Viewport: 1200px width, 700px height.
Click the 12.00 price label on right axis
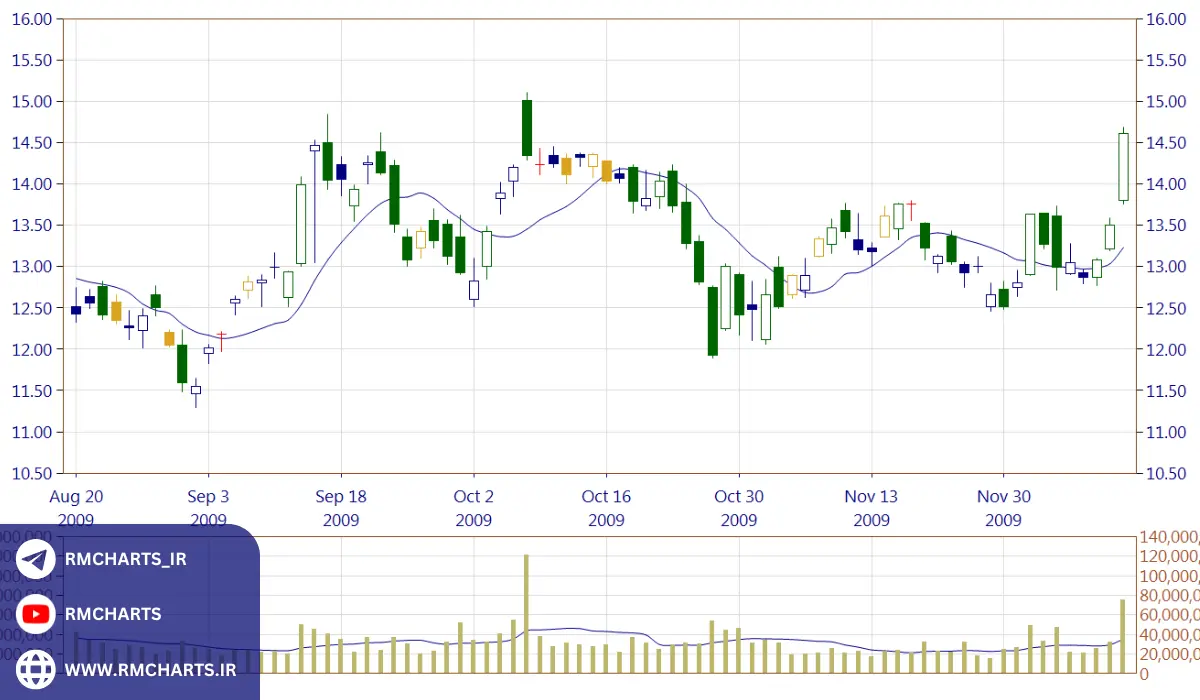(1164, 349)
